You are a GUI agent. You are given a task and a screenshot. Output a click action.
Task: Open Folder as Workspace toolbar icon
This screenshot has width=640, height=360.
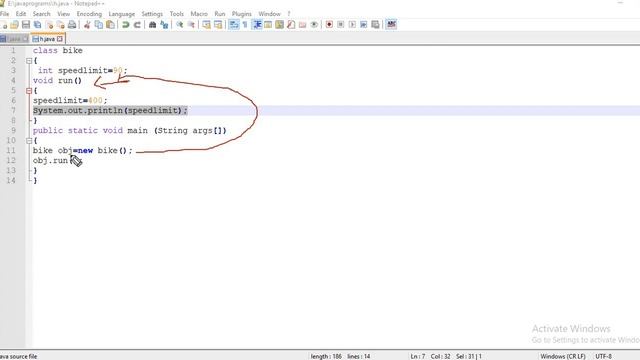[x=302, y=25]
